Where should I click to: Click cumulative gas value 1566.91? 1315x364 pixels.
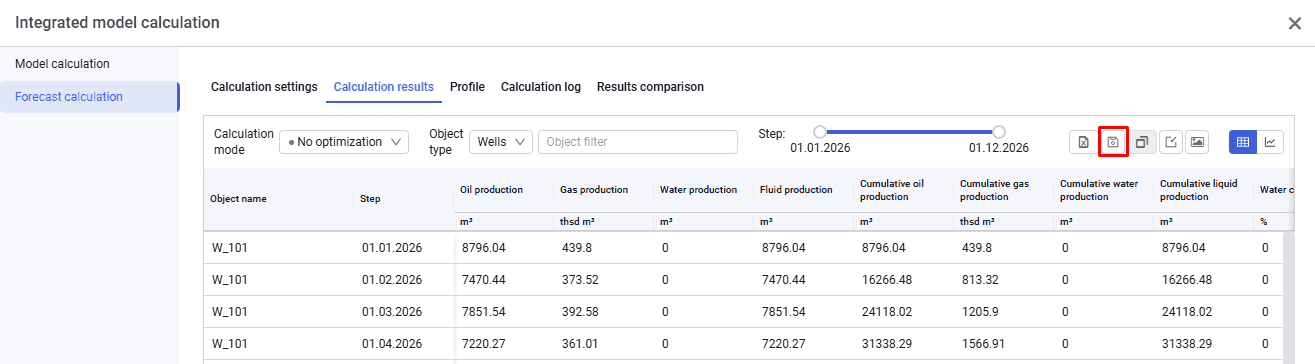pyautogui.click(x=983, y=343)
